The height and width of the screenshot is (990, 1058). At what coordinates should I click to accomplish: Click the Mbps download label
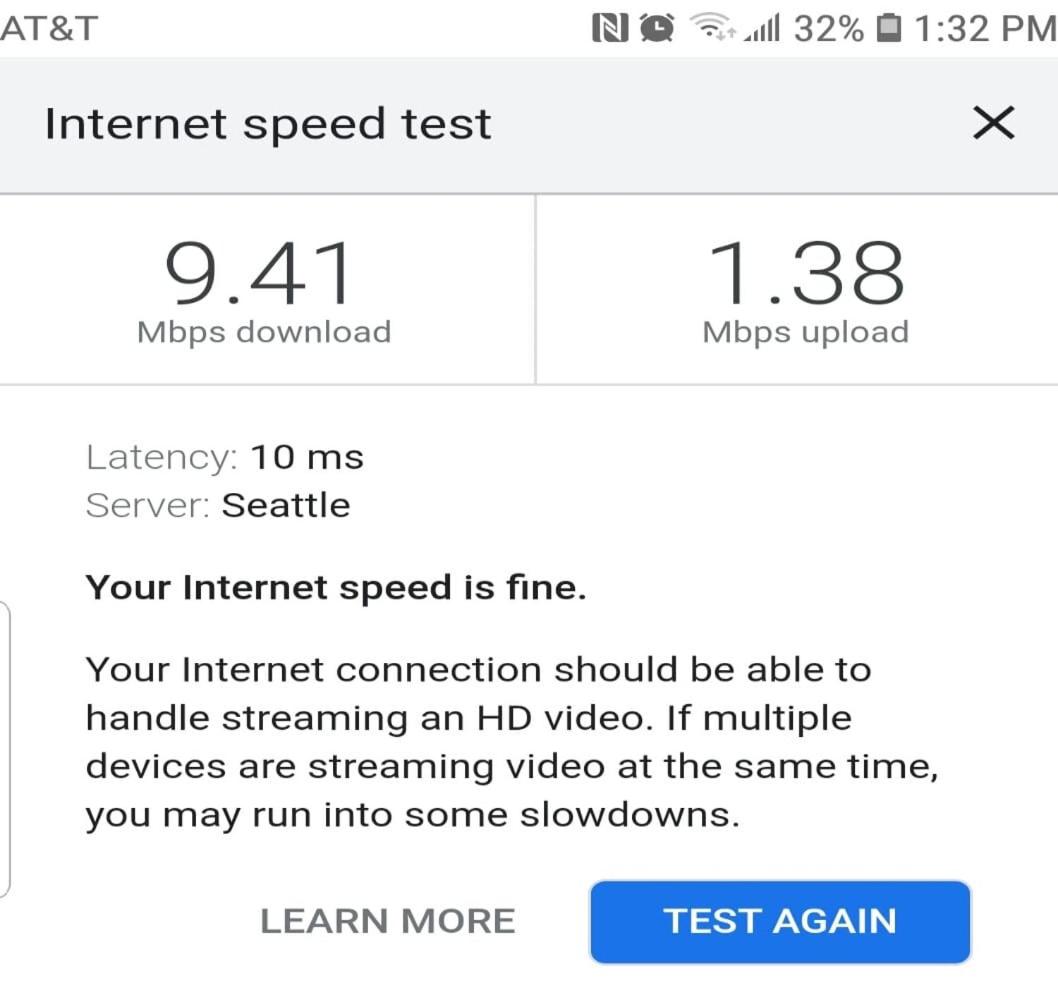point(264,331)
